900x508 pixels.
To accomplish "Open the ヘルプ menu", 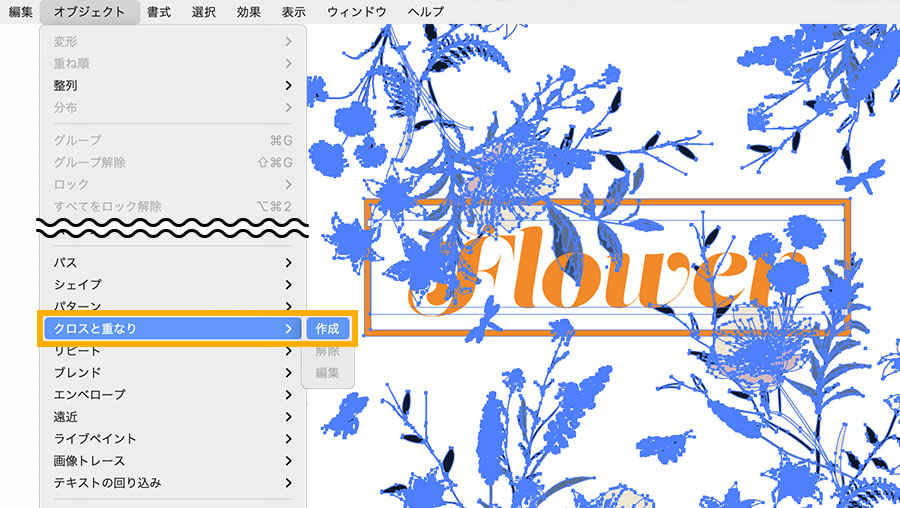I will click(426, 11).
